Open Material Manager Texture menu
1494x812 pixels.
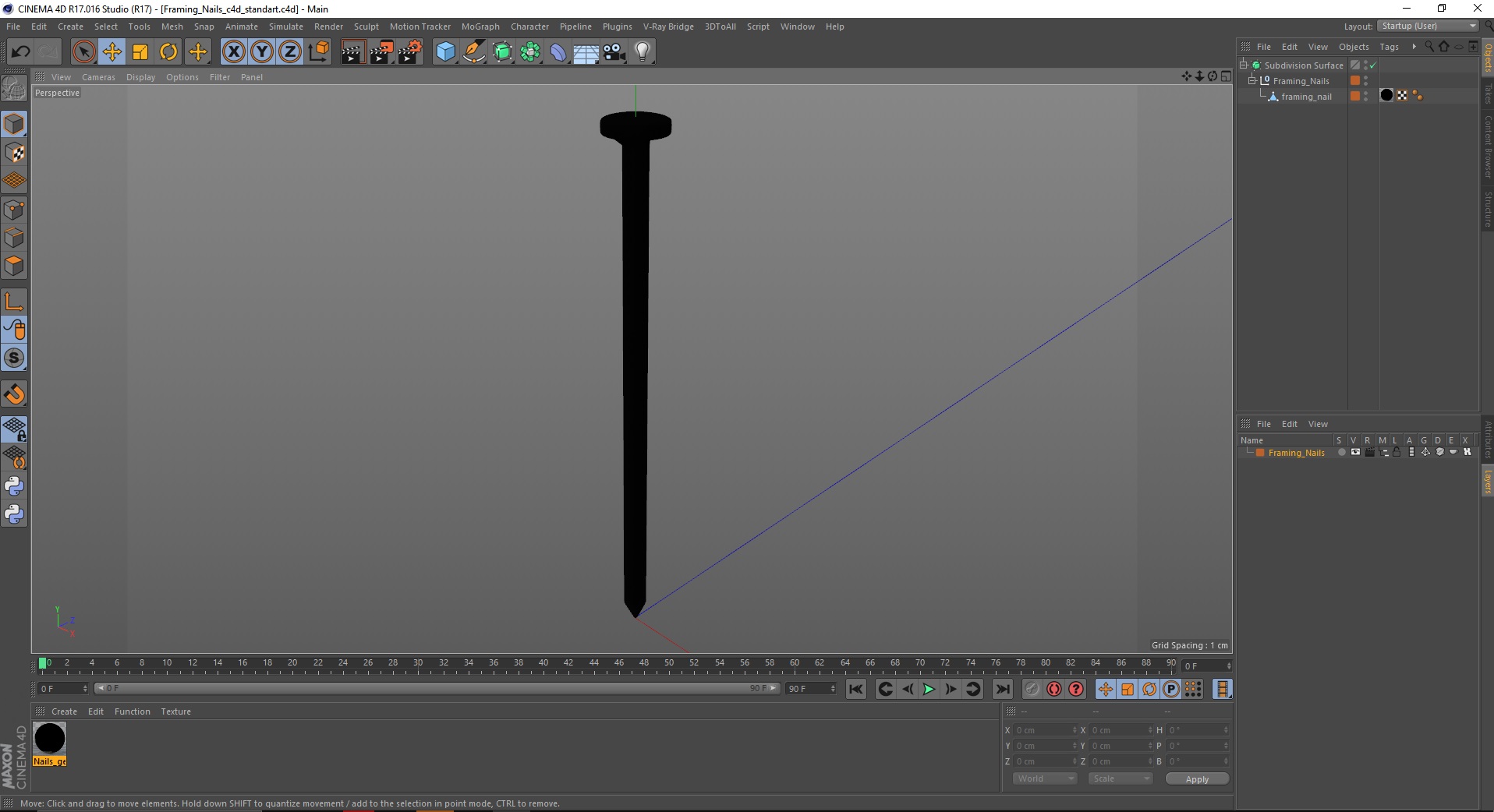pos(175,711)
